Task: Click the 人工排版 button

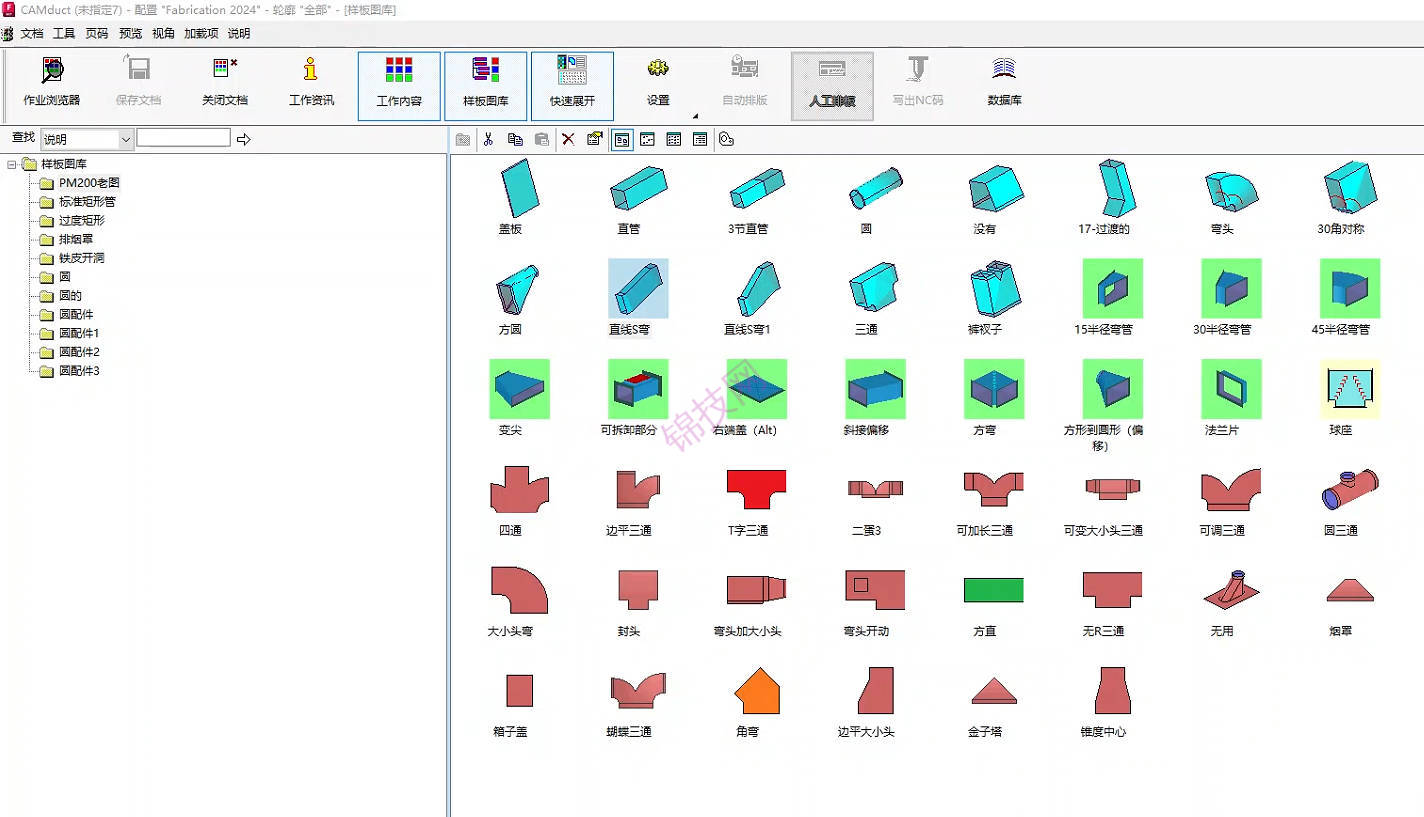Action: coord(832,85)
